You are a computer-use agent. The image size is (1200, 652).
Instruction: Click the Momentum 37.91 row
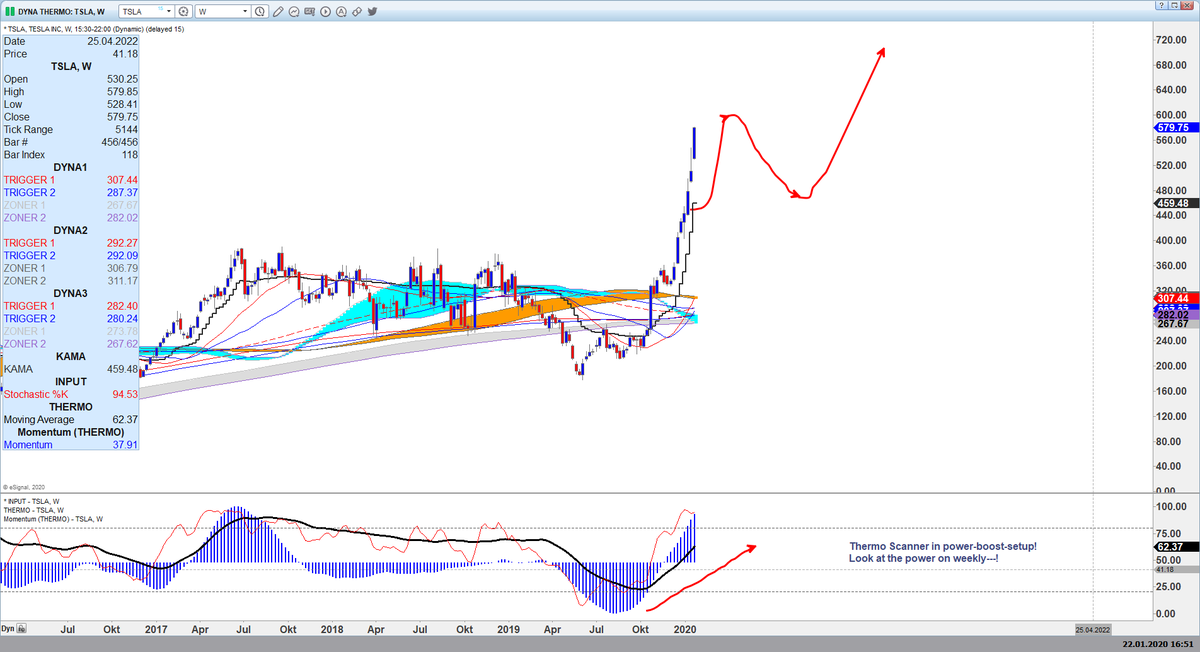coord(70,444)
